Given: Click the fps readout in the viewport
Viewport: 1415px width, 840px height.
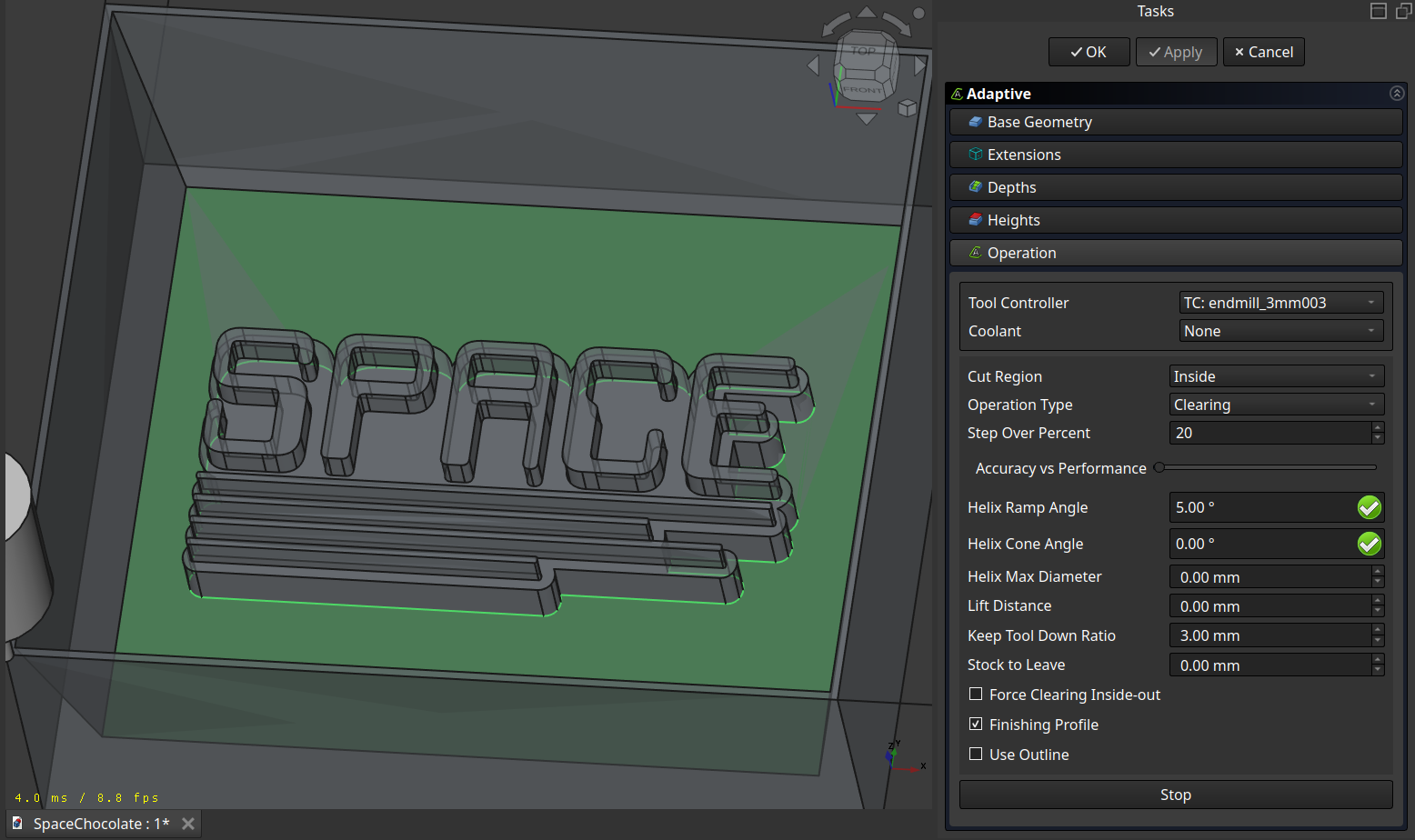Looking at the screenshot, I should pos(86,797).
